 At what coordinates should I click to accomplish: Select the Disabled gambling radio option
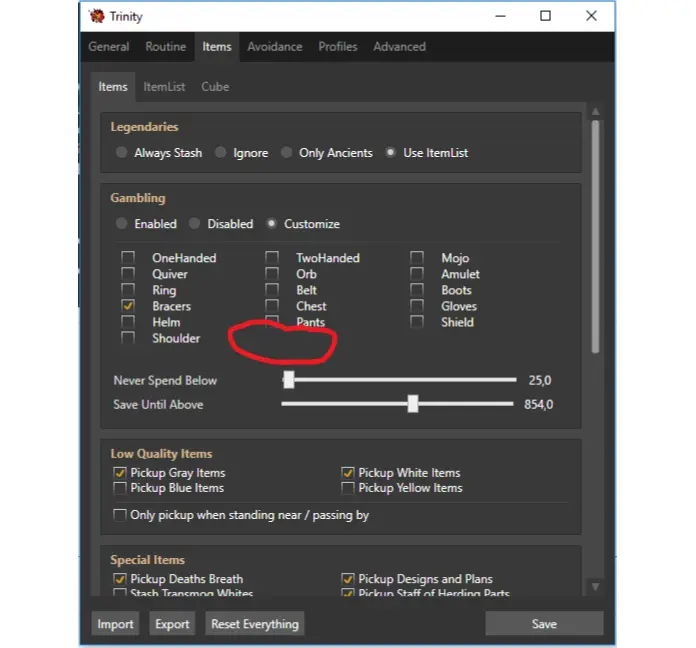(x=195, y=224)
